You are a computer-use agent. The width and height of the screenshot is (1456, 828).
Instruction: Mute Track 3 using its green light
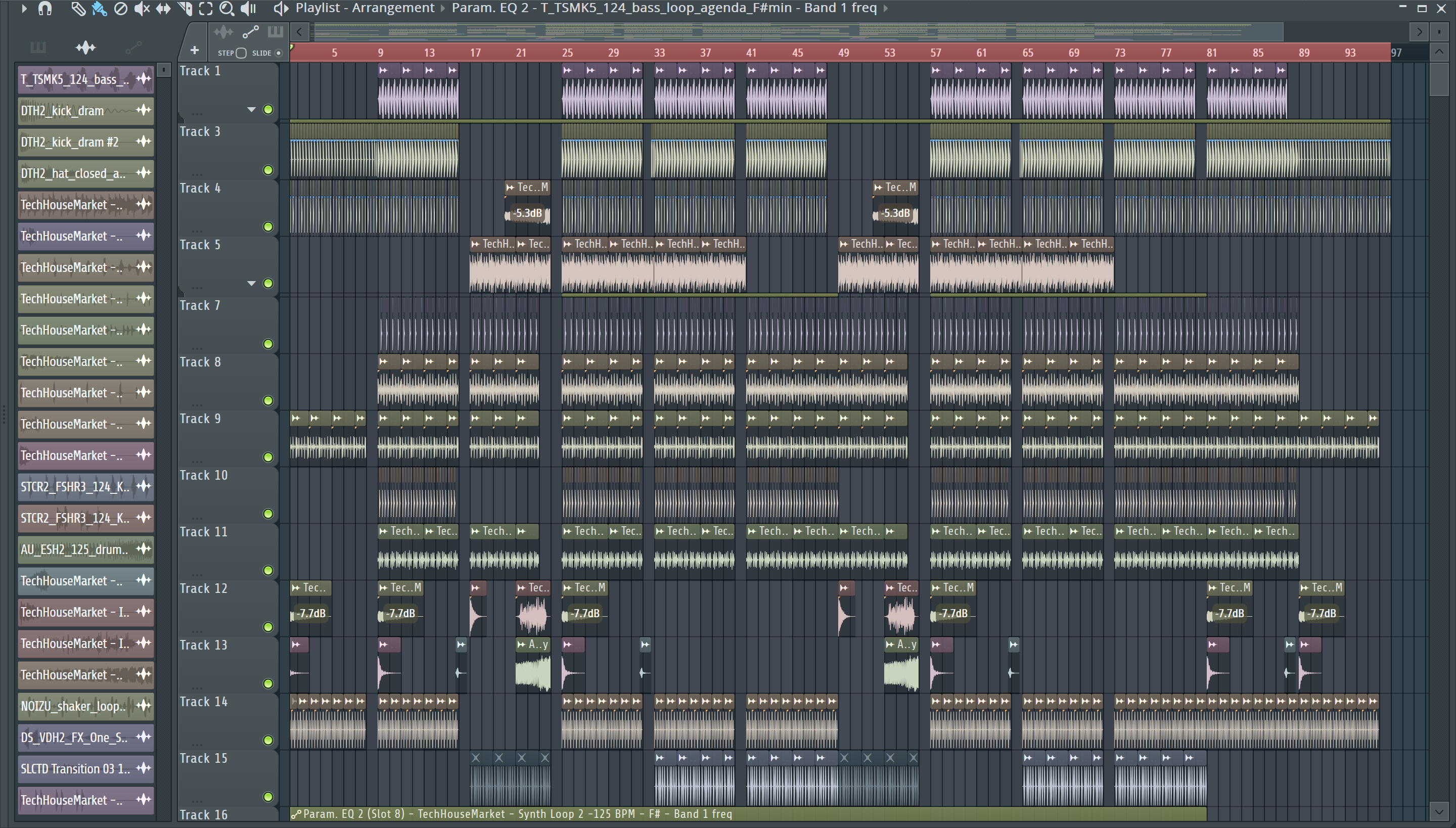268,170
